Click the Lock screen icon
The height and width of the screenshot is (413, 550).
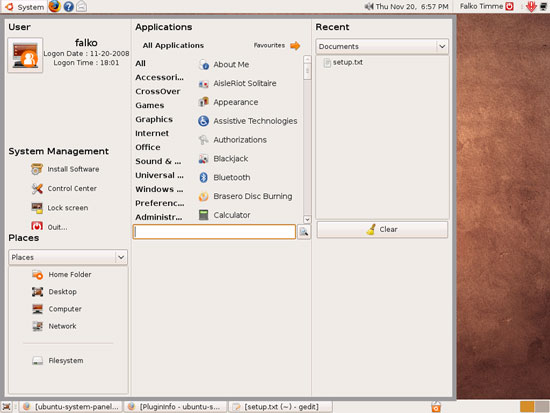[x=37, y=208]
